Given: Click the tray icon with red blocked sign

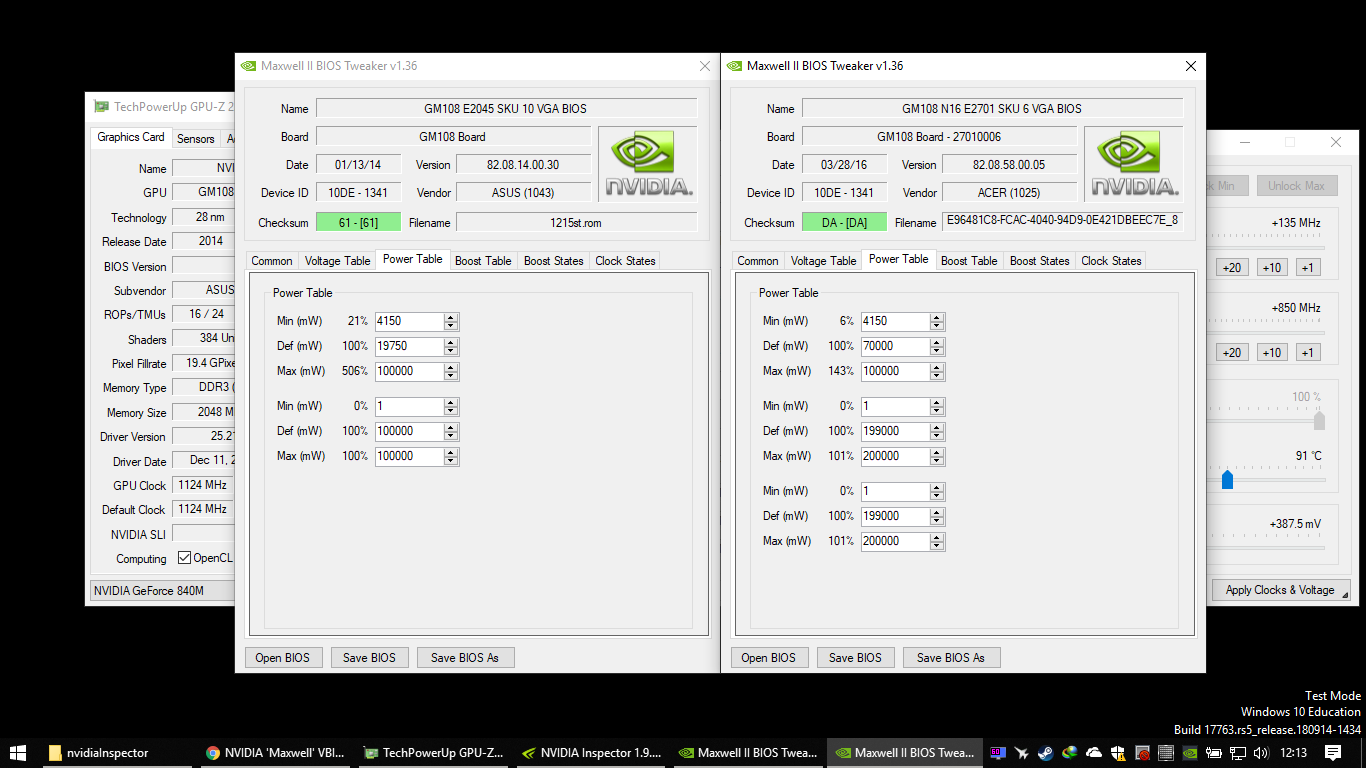Looking at the screenshot, I should (x=1142, y=753).
